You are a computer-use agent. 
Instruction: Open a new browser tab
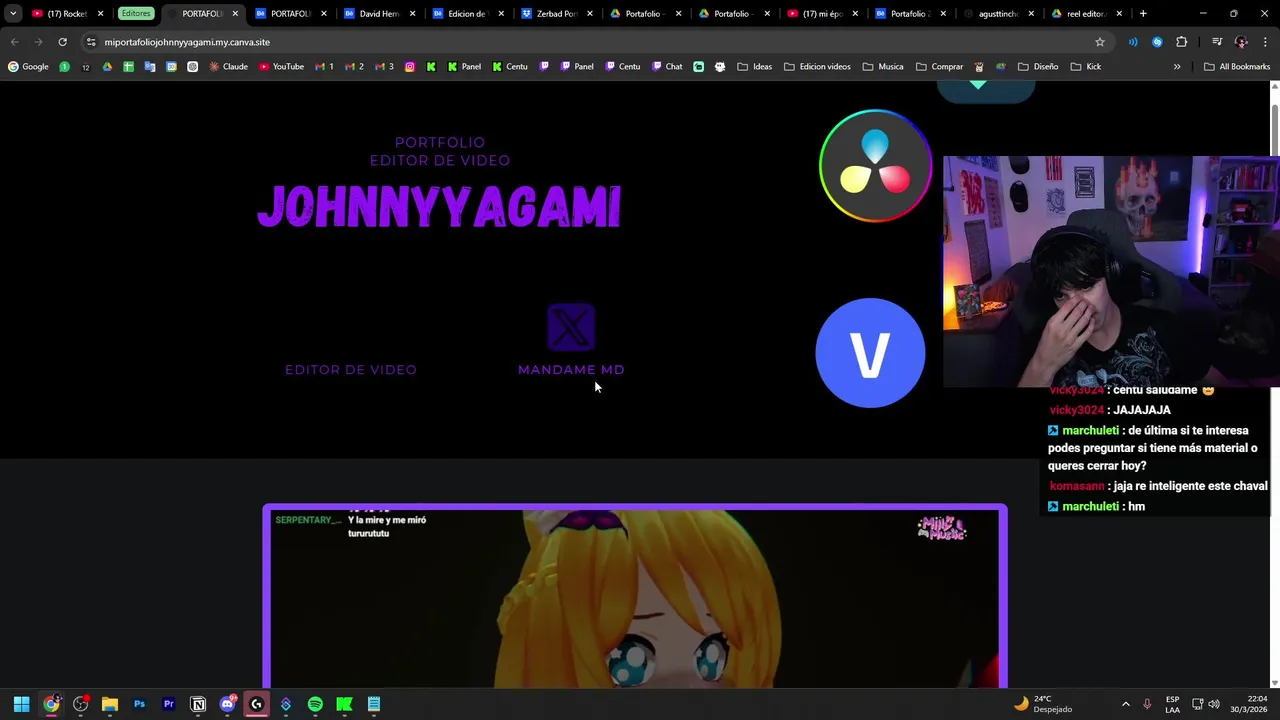(x=1143, y=14)
